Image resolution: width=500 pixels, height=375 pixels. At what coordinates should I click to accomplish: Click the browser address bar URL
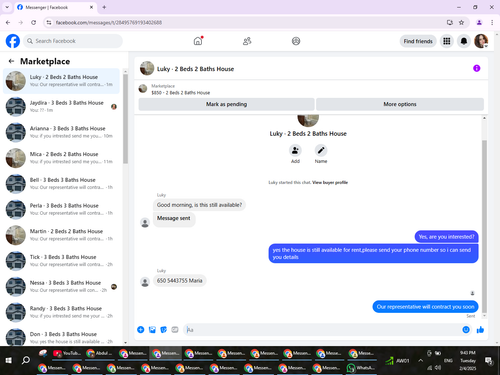(x=109, y=22)
